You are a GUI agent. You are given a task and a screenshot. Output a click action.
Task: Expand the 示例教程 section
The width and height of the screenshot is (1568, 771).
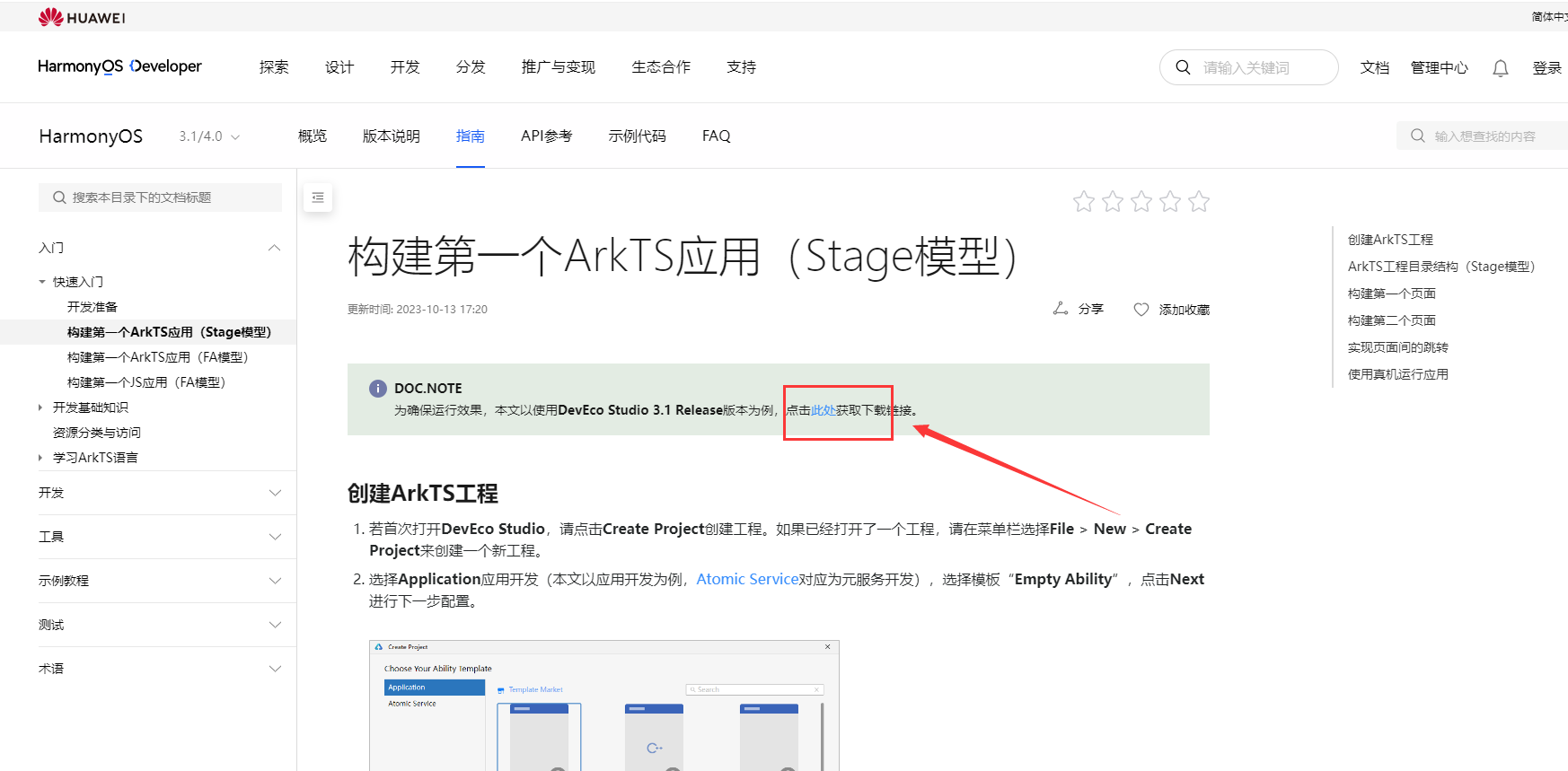pos(275,581)
